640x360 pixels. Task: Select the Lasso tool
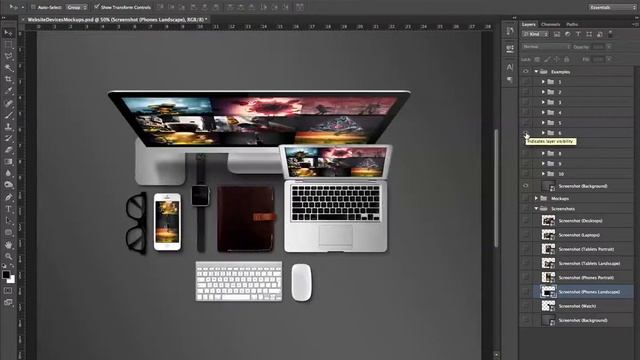pyautogui.click(x=8, y=56)
